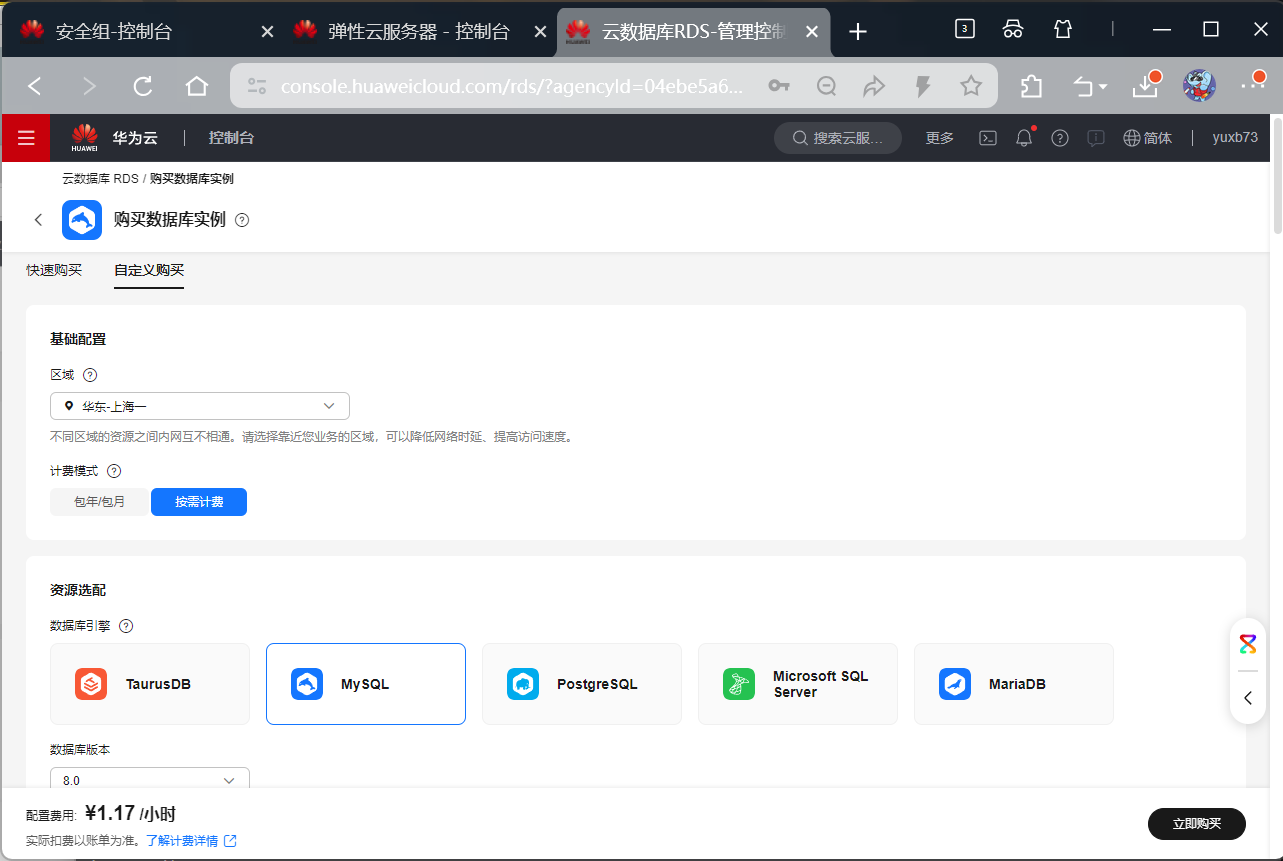Show the 计费模式 help tooltip icon
The height and width of the screenshot is (861, 1283).
pos(114,471)
